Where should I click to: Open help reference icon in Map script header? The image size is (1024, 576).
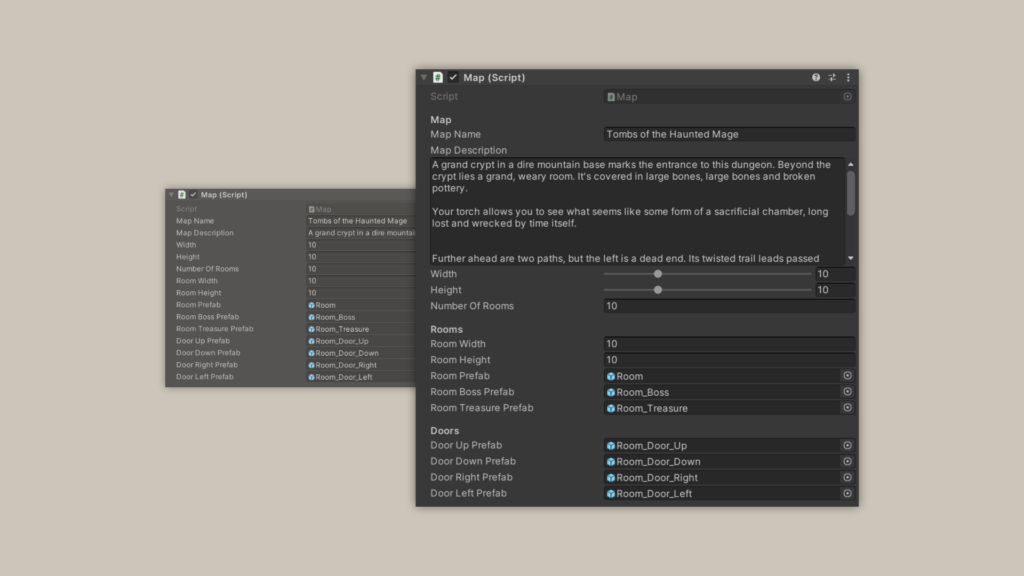tap(816, 77)
